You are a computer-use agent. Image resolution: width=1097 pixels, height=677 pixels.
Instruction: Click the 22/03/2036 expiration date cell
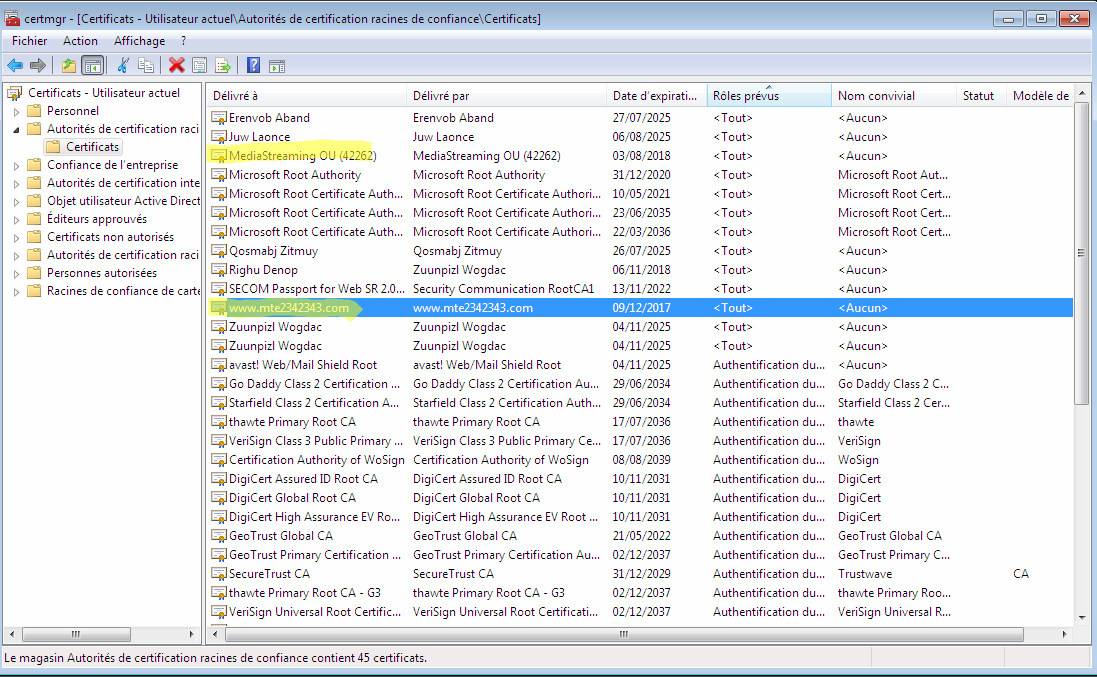(642, 231)
